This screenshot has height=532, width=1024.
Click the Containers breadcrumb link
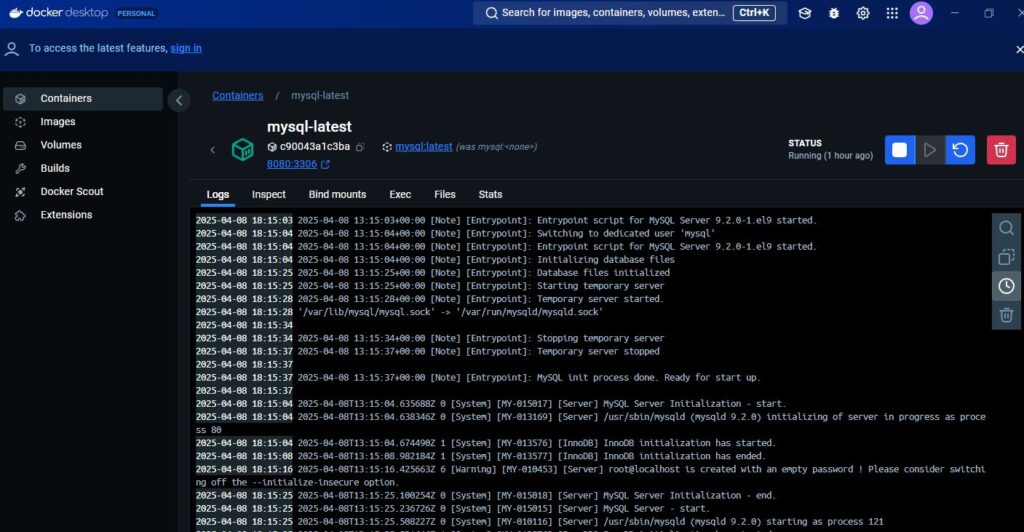(x=238, y=95)
